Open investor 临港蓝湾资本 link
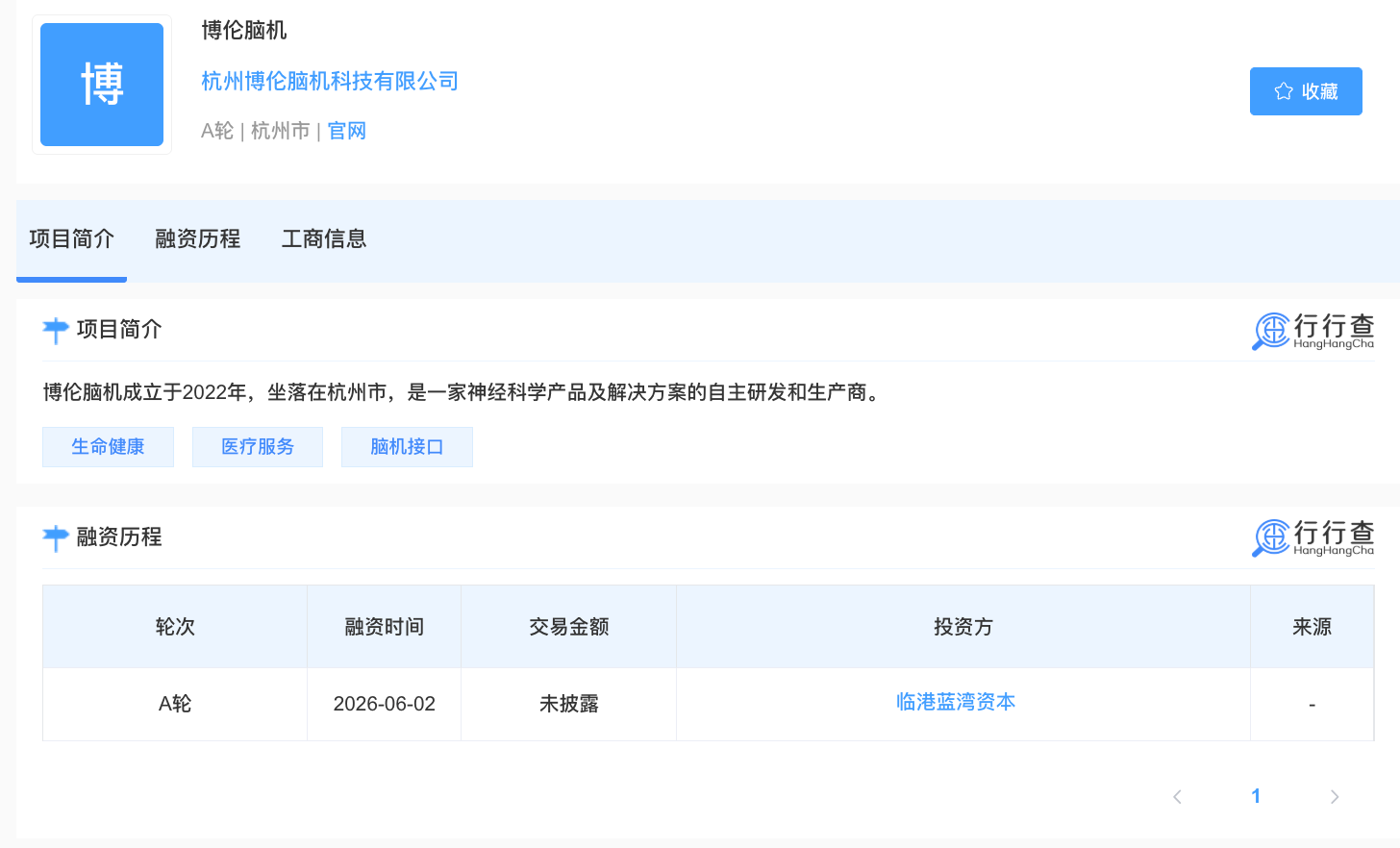 [956, 703]
